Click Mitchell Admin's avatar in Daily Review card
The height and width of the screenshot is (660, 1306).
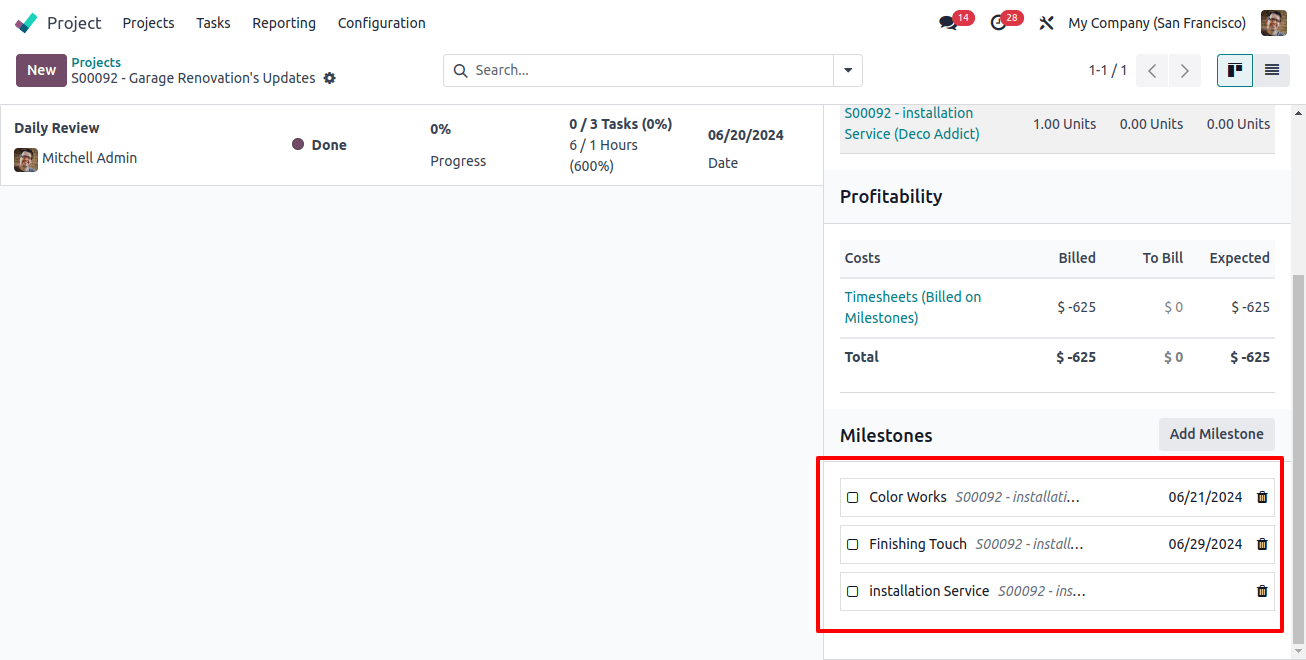pos(26,159)
